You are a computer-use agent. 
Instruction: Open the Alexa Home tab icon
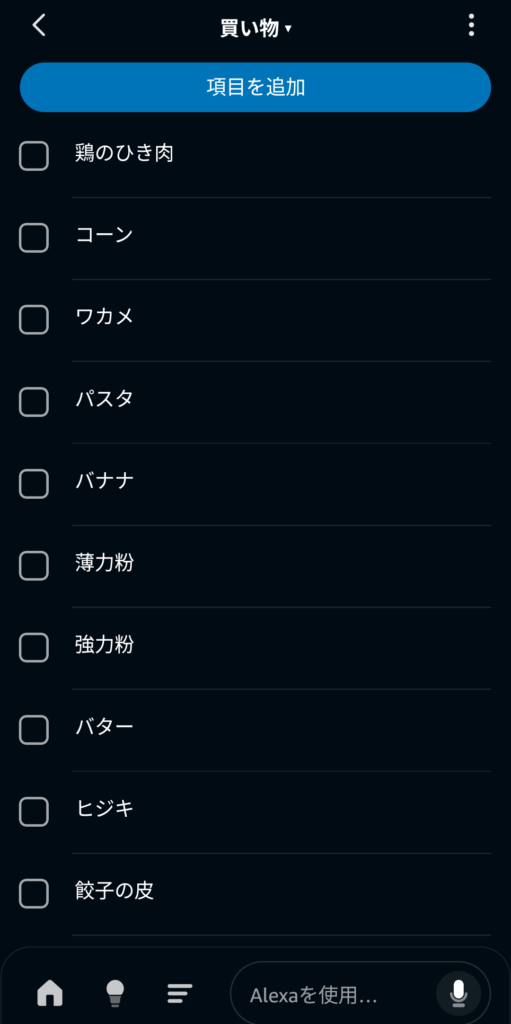pos(50,993)
